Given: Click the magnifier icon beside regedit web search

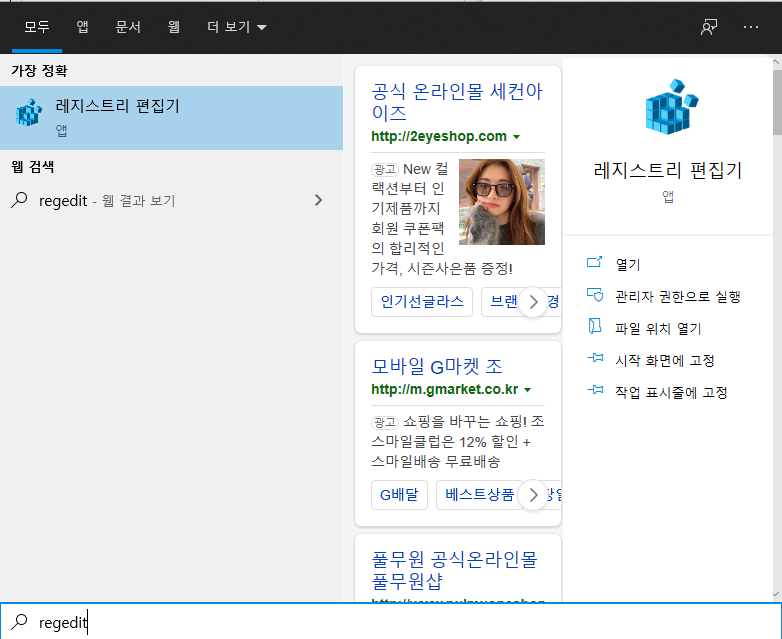Looking at the screenshot, I should (19, 200).
